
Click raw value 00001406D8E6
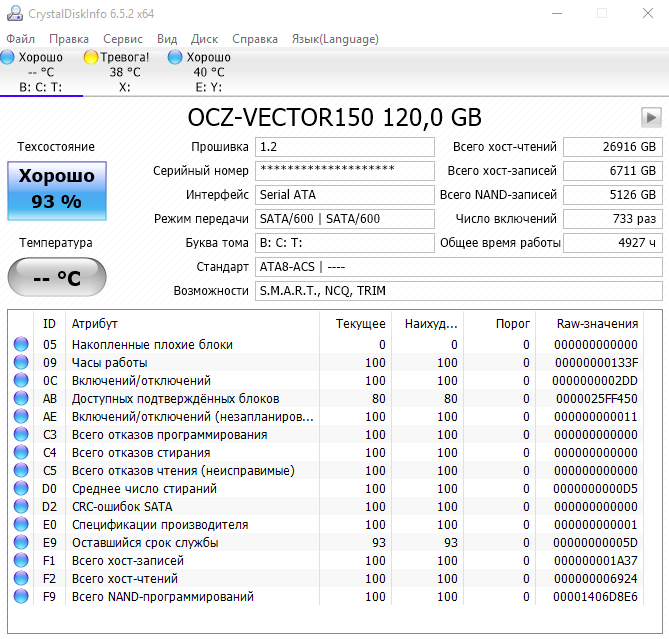595,596
